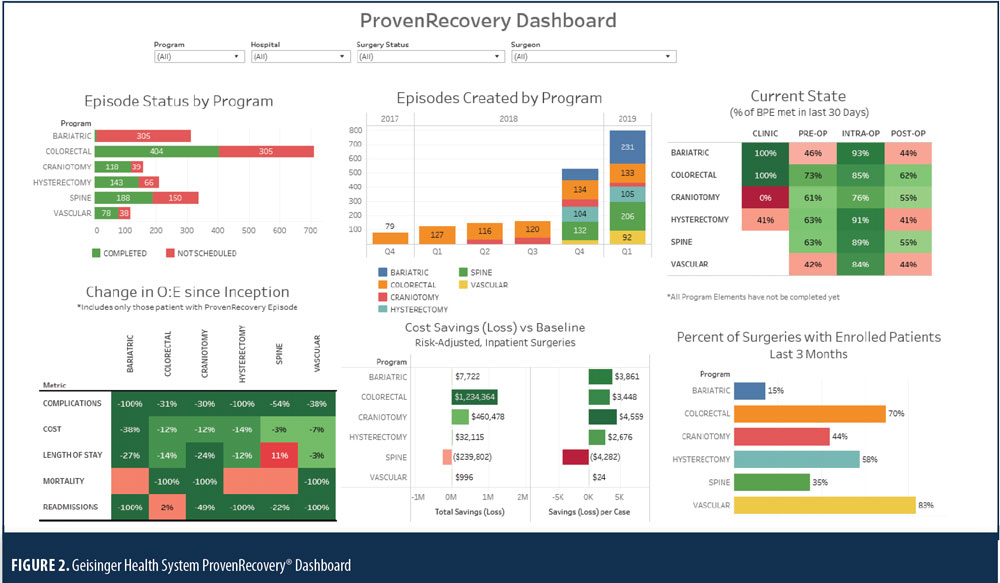This screenshot has width=1000, height=583.
Task: Select the orange COLORECTAL legend swatch
Action: click(x=383, y=284)
